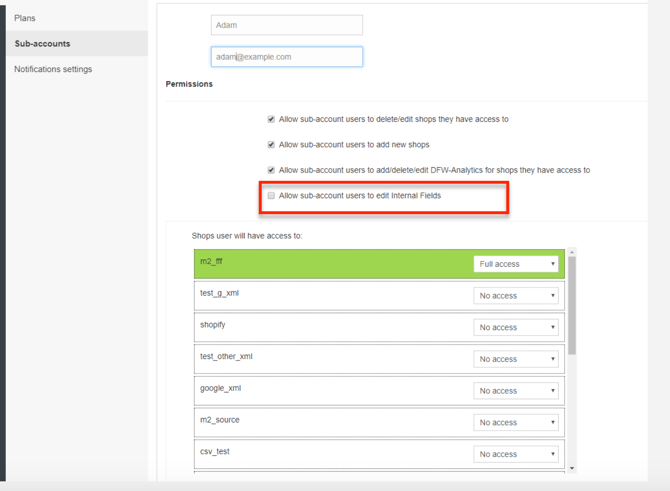Screen dimensions: 670x491
Task: Select Sub-accounts in the sidebar
Action: (42, 44)
